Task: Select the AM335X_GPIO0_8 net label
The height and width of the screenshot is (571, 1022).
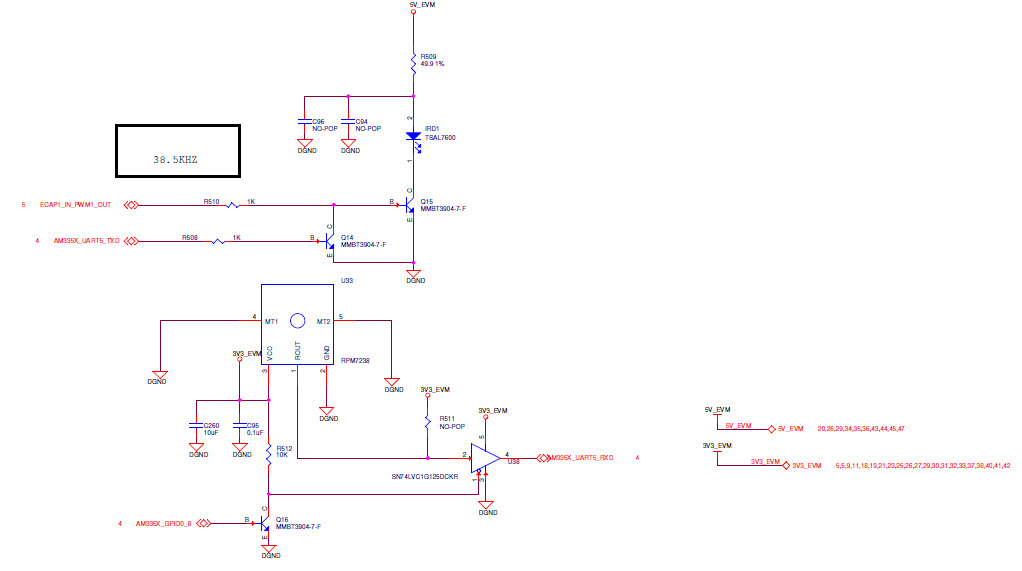Action: tap(164, 523)
